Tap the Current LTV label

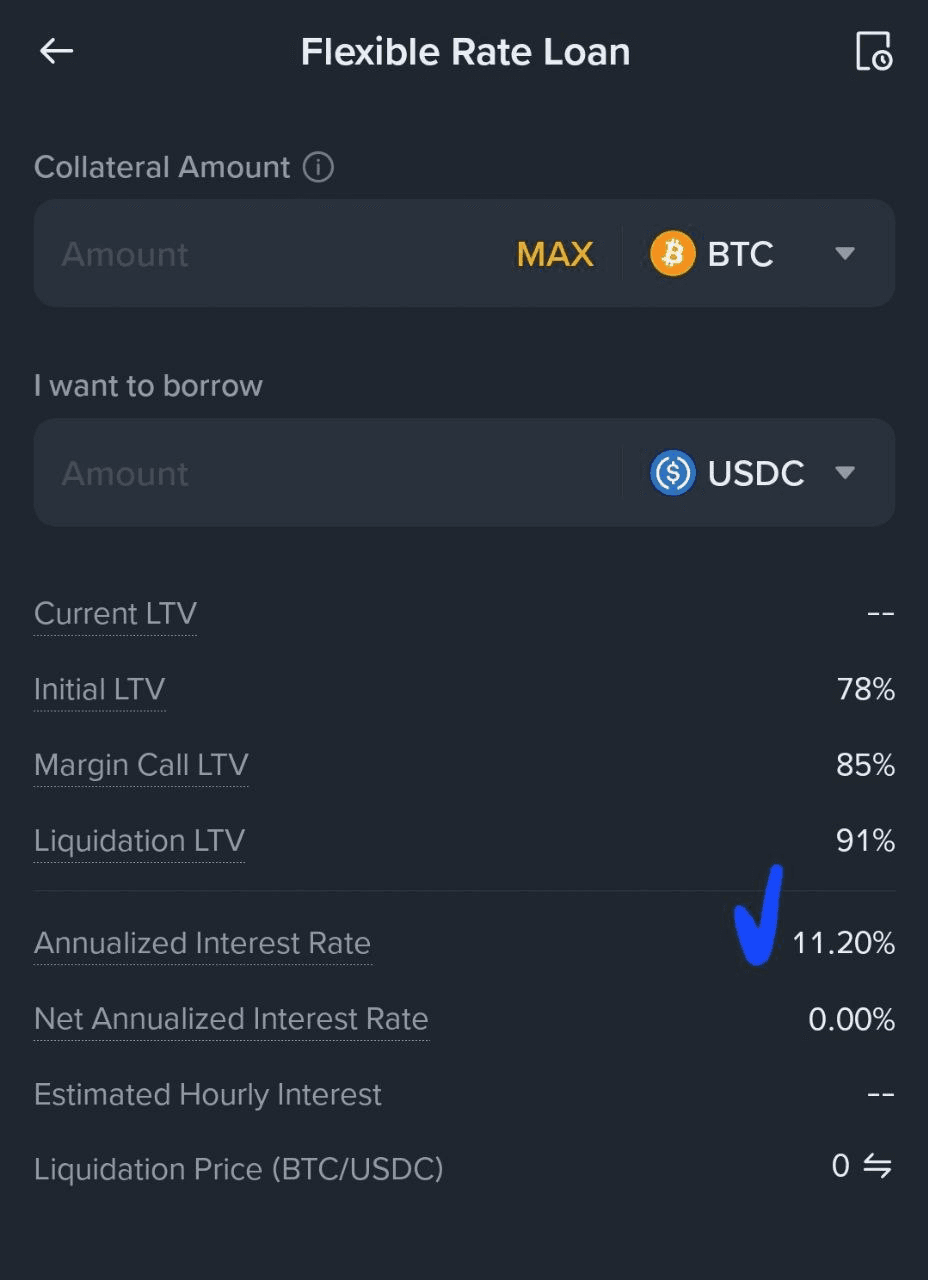115,614
